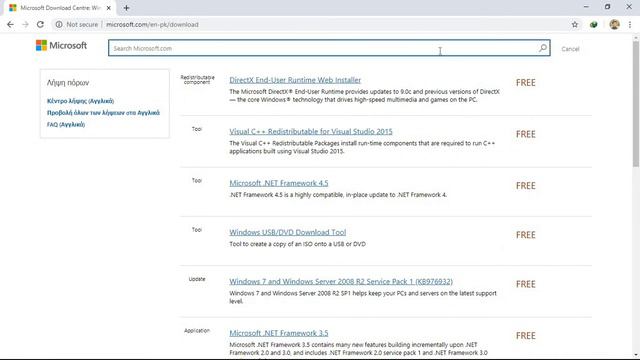Screen dimensions: 640x360
Task: Click the browser back arrow
Action: coord(10,24)
